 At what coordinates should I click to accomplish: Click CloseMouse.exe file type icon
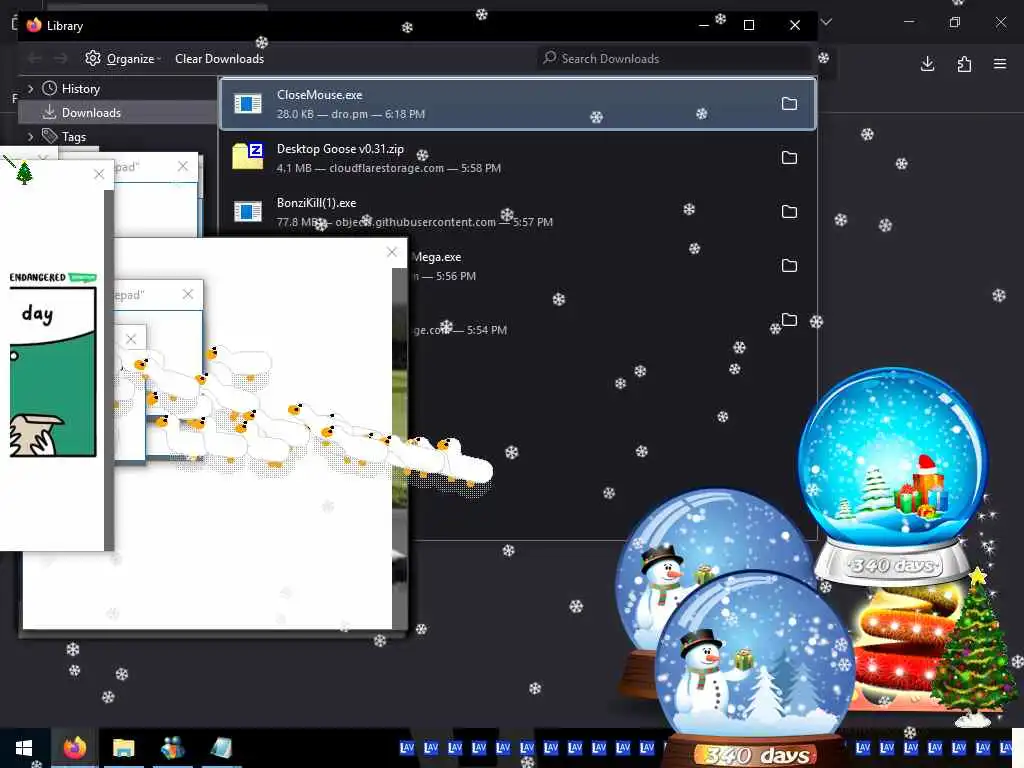pyautogui.click(x=248, y=104)
